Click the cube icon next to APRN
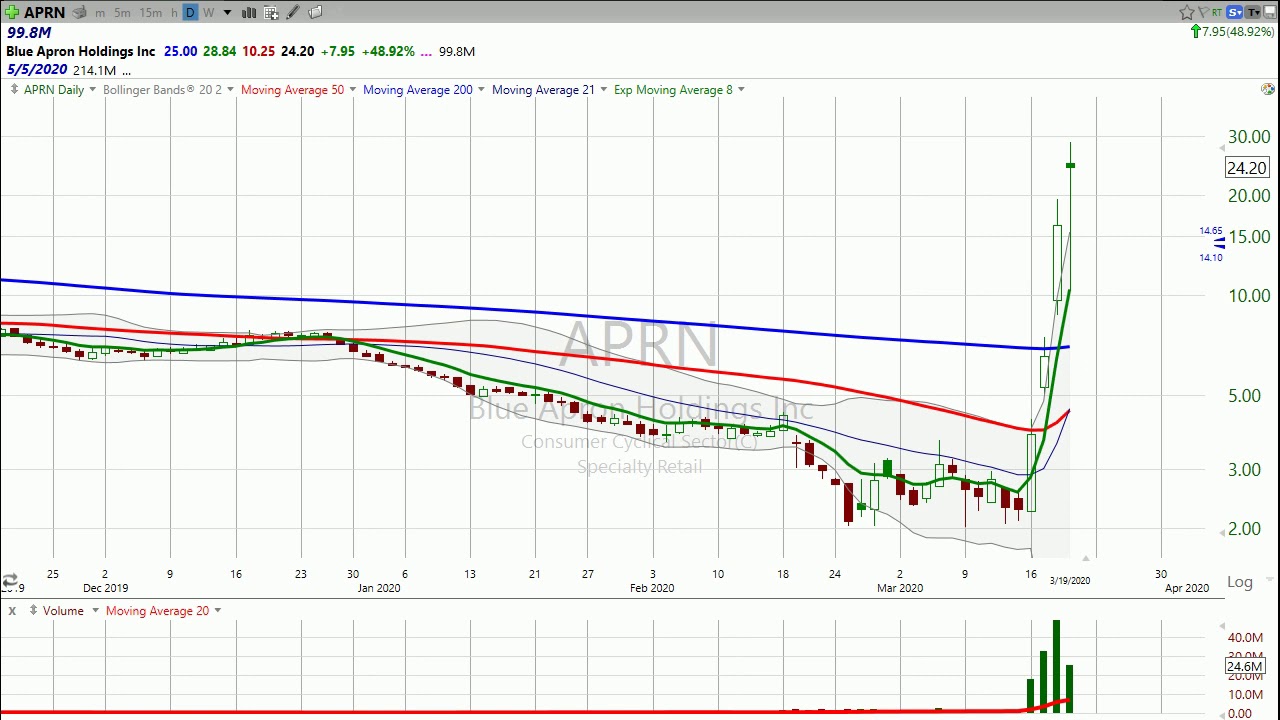 (79, 13)
